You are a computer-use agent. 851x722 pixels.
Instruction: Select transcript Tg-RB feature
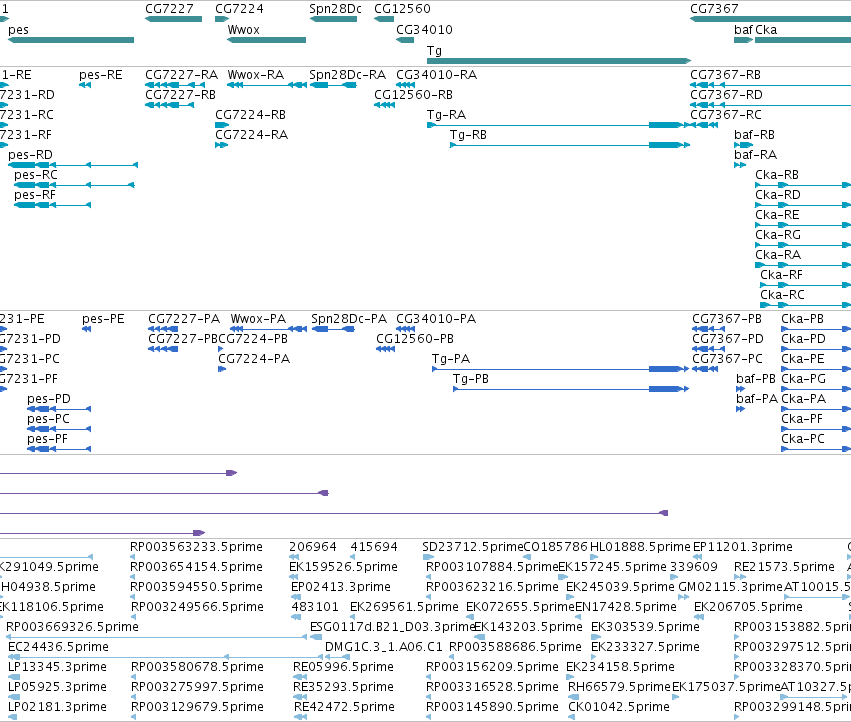(570, 145)
